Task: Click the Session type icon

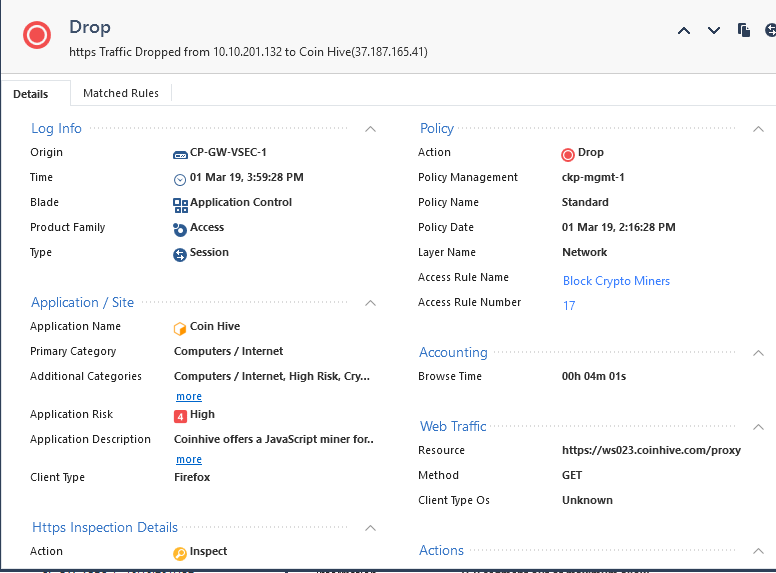Action: coord(180,255)
